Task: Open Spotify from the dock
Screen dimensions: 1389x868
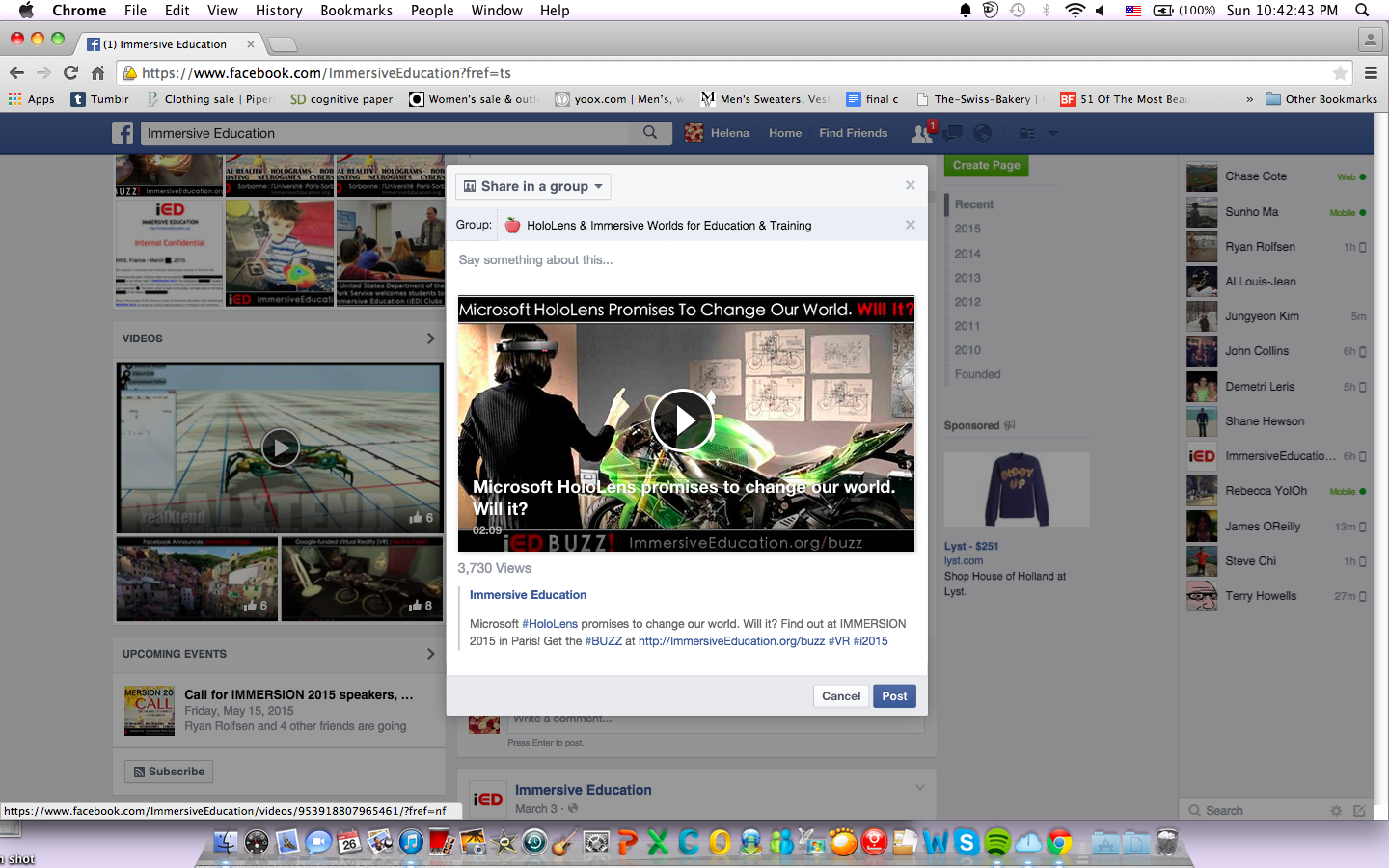Action: (997, 842)
